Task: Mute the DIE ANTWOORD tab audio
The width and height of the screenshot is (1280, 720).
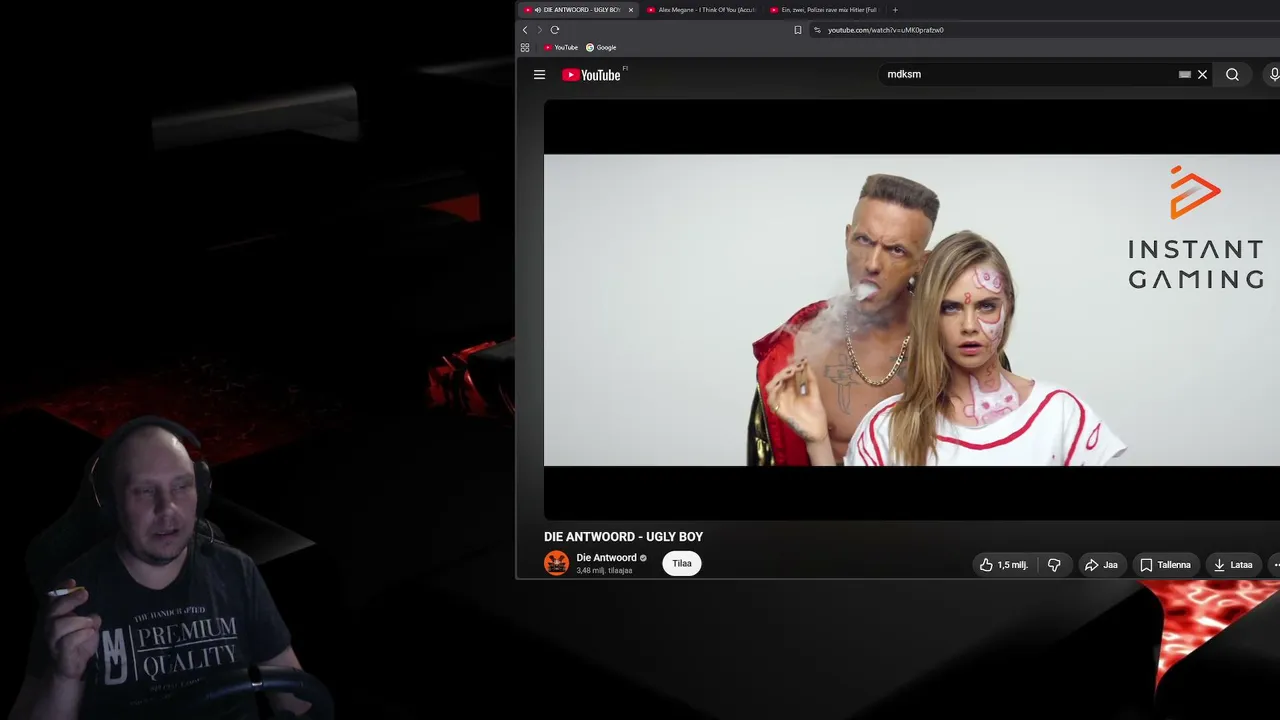Action: click(538, 10)
